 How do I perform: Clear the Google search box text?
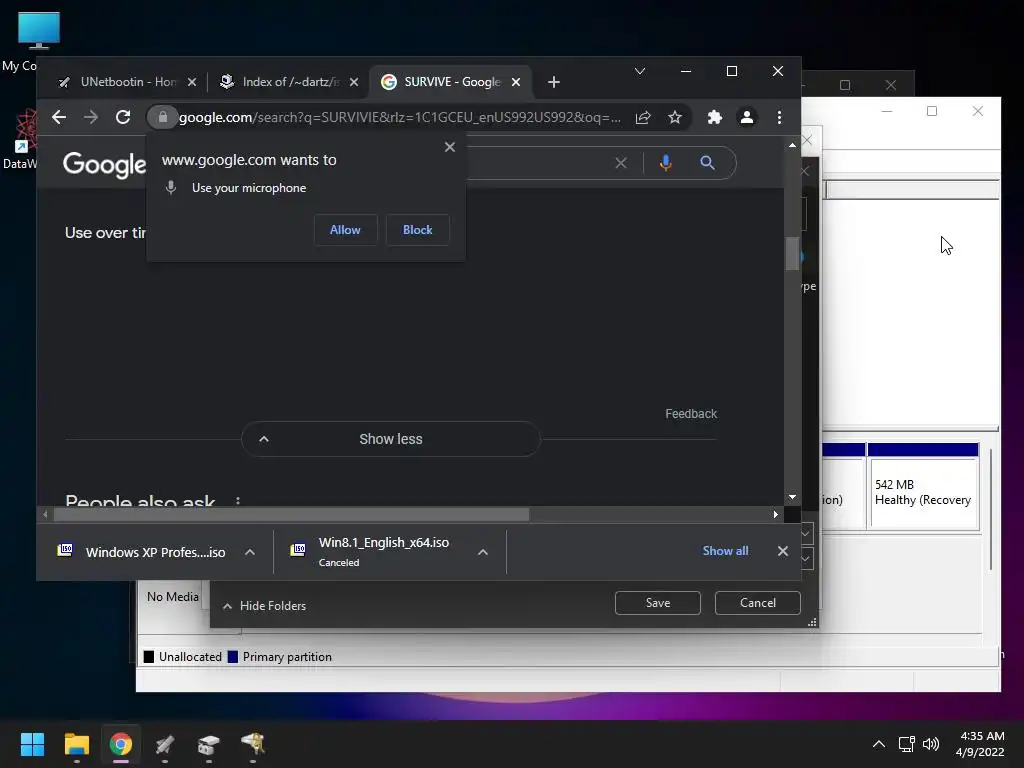point(621,163)
